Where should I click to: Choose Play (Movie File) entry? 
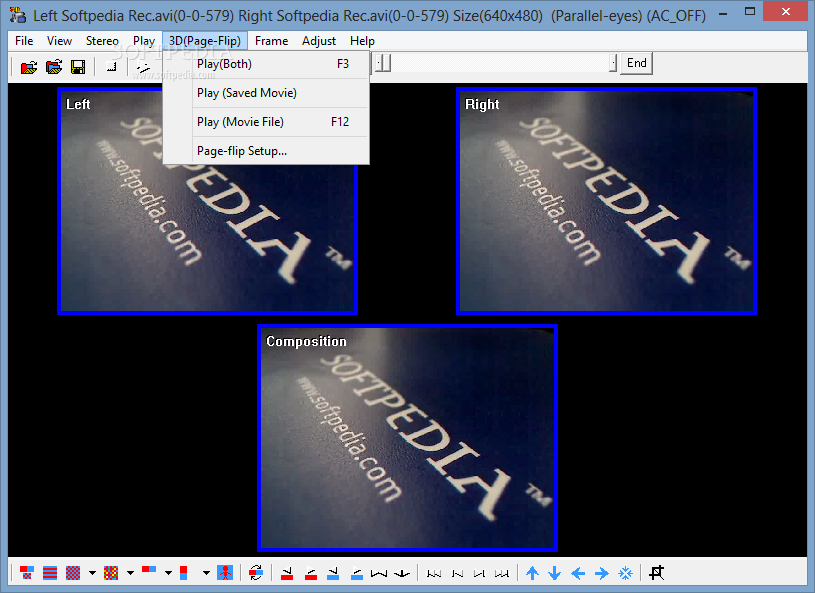266,122
